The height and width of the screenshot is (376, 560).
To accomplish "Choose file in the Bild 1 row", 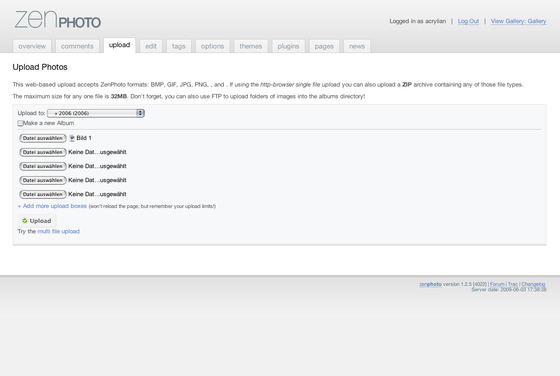I will [43, 138].
